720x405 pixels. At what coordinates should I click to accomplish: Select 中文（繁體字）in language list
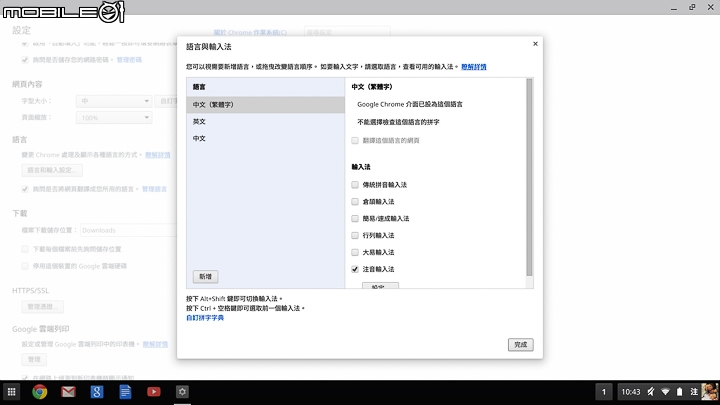265,105
